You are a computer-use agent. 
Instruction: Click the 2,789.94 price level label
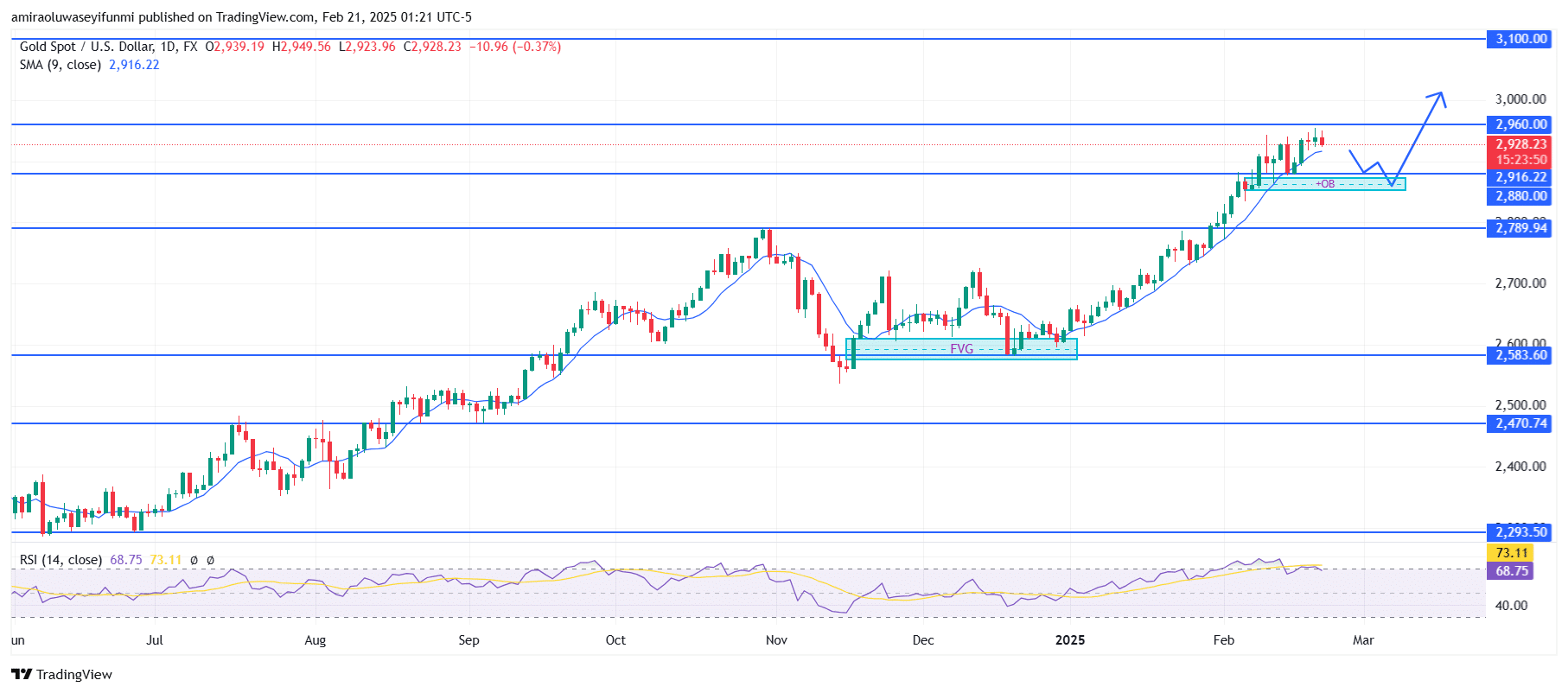click(1520, 228)
